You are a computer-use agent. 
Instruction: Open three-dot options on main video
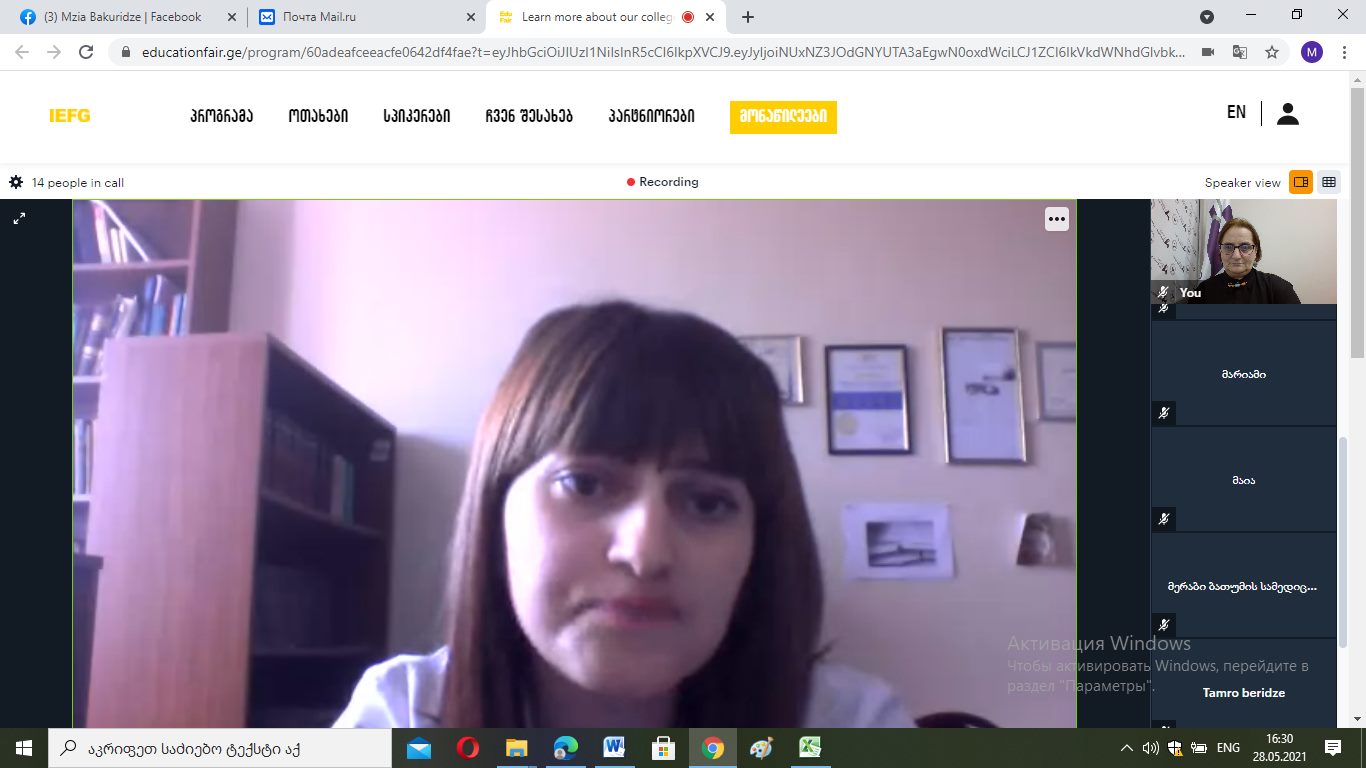pos(1057,219)
